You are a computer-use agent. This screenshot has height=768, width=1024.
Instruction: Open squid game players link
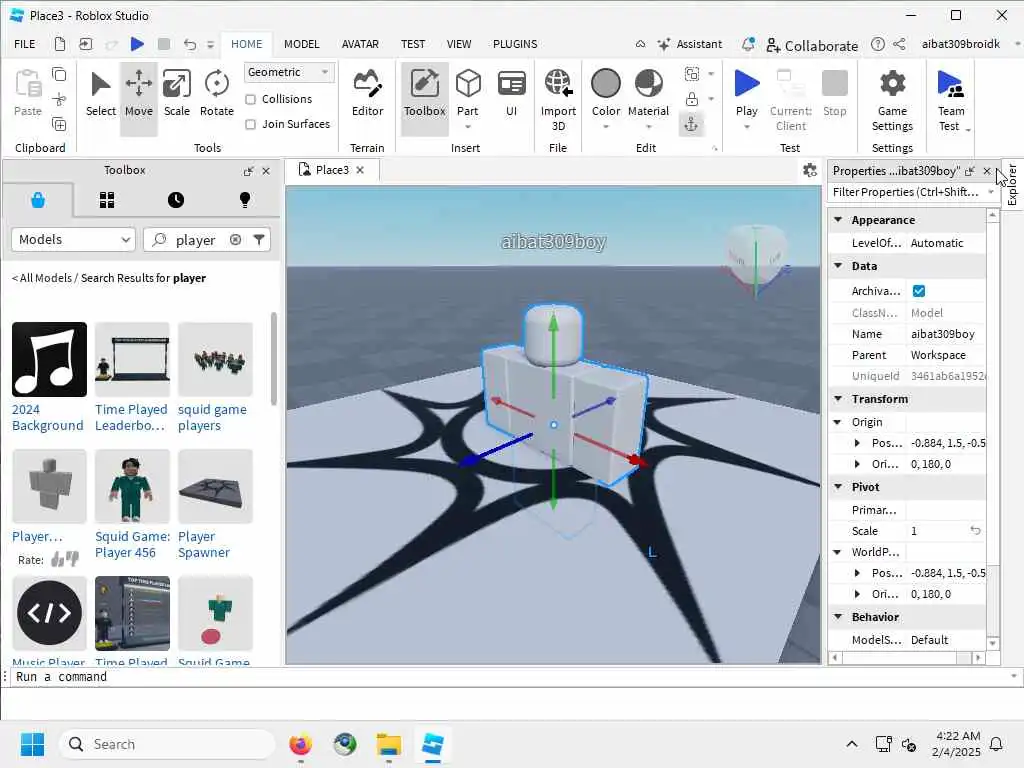(x=212, y=417)
